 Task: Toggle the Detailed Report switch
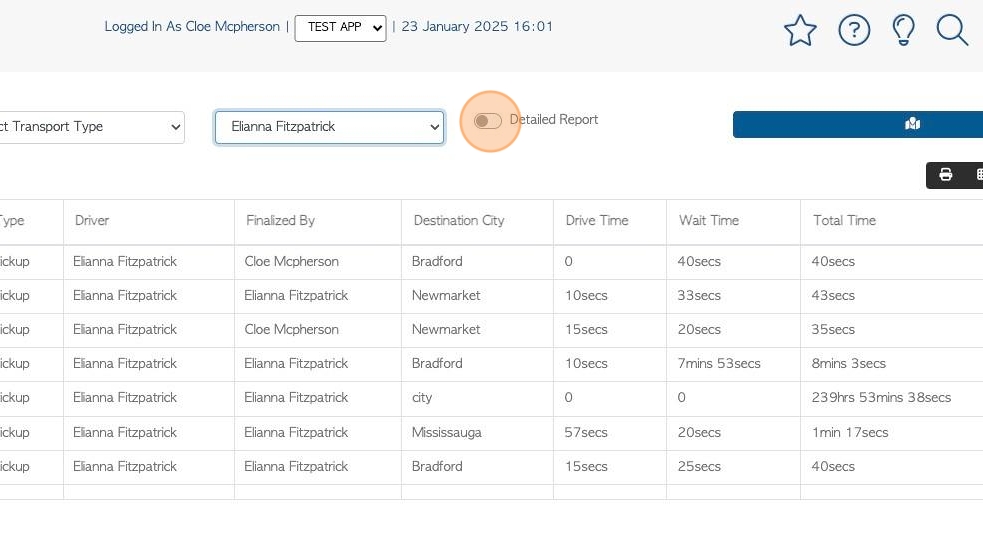488,121
